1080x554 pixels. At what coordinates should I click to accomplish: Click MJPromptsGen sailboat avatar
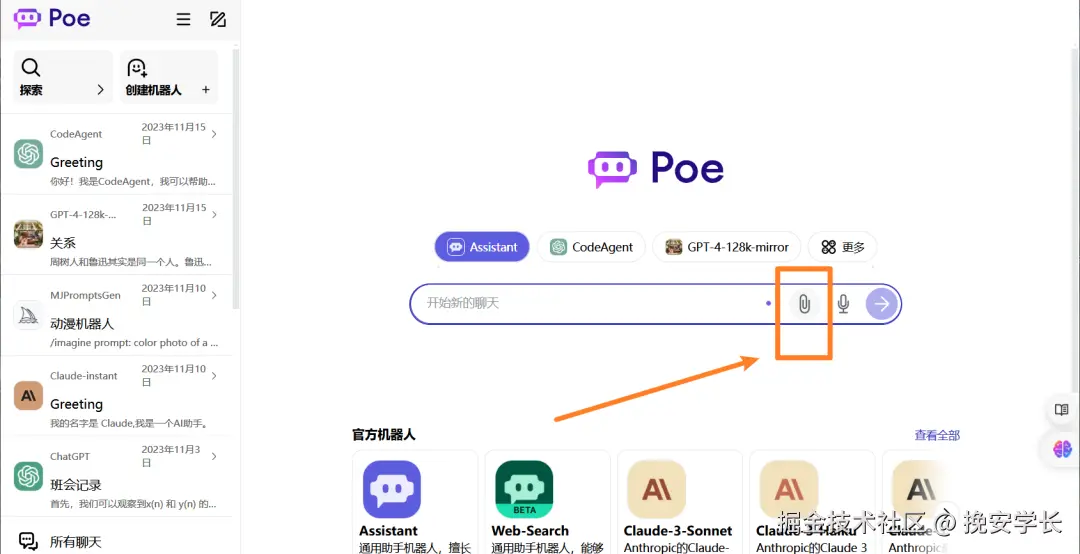pos(28,315)
